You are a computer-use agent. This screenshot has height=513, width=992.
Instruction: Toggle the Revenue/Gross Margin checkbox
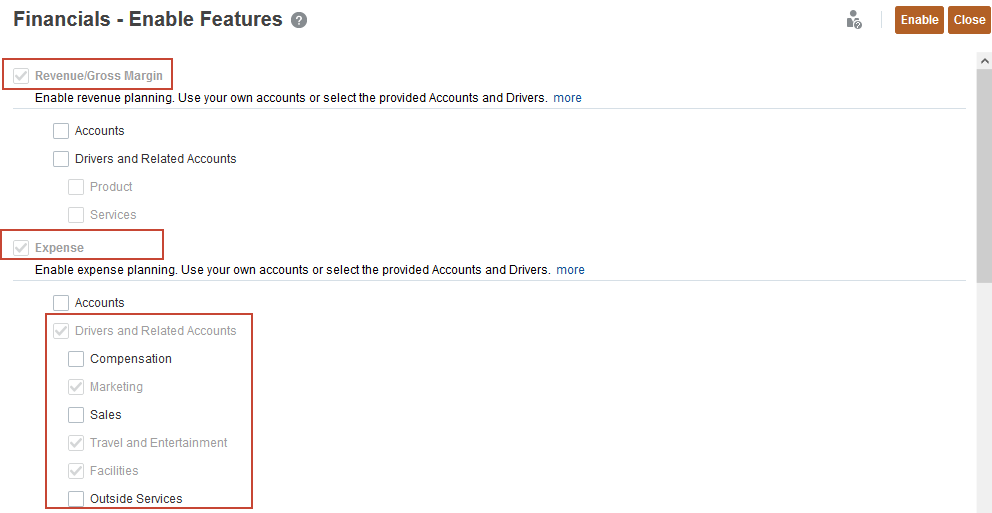coord(21,75)
